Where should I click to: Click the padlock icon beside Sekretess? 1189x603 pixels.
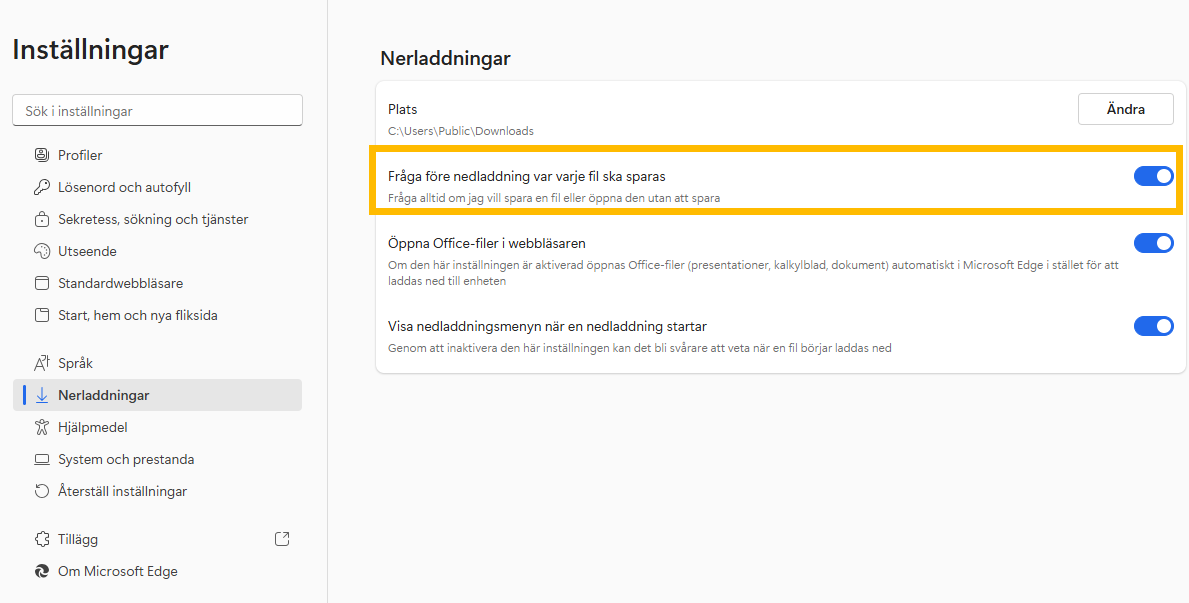click(42, 219)
